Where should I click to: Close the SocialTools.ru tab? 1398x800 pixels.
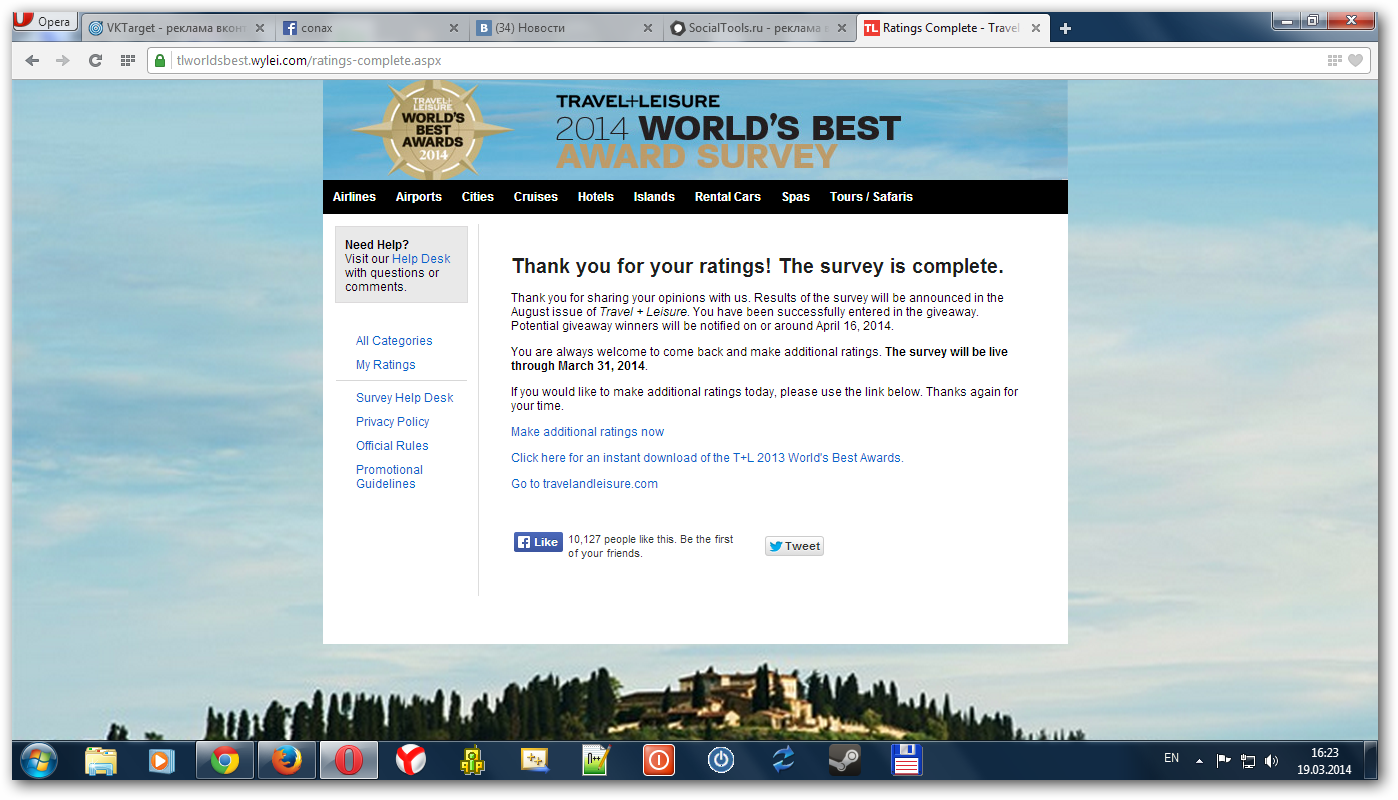point(841,28)
